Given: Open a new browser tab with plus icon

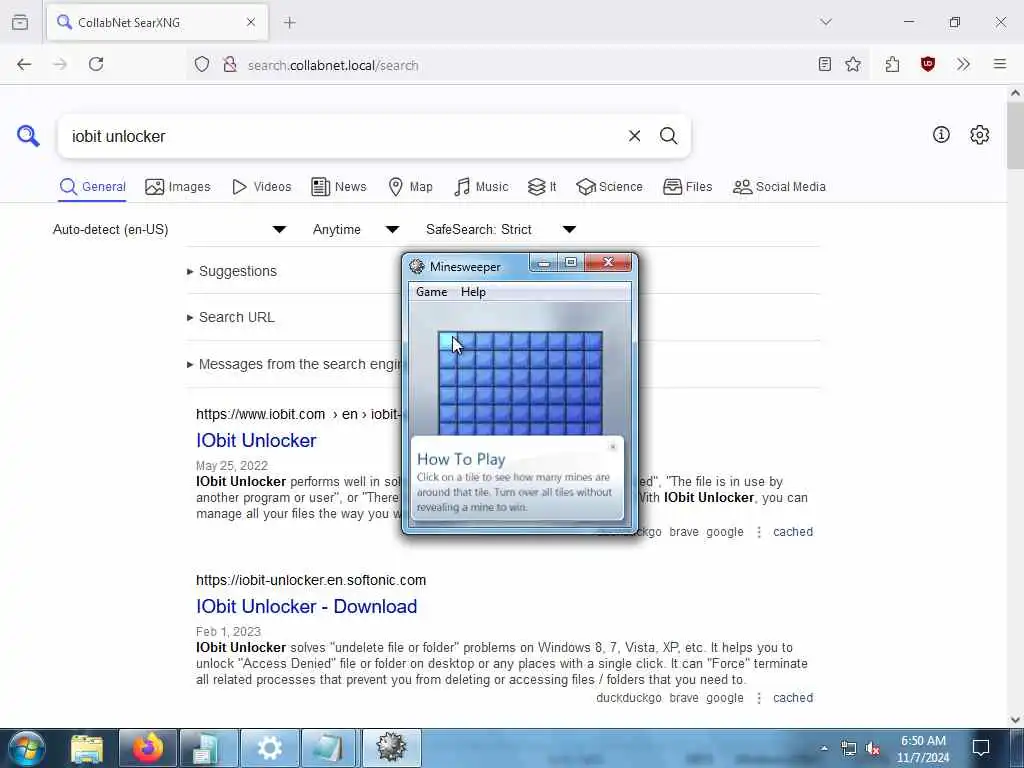Looking at the screenshot, I should 290,22.
